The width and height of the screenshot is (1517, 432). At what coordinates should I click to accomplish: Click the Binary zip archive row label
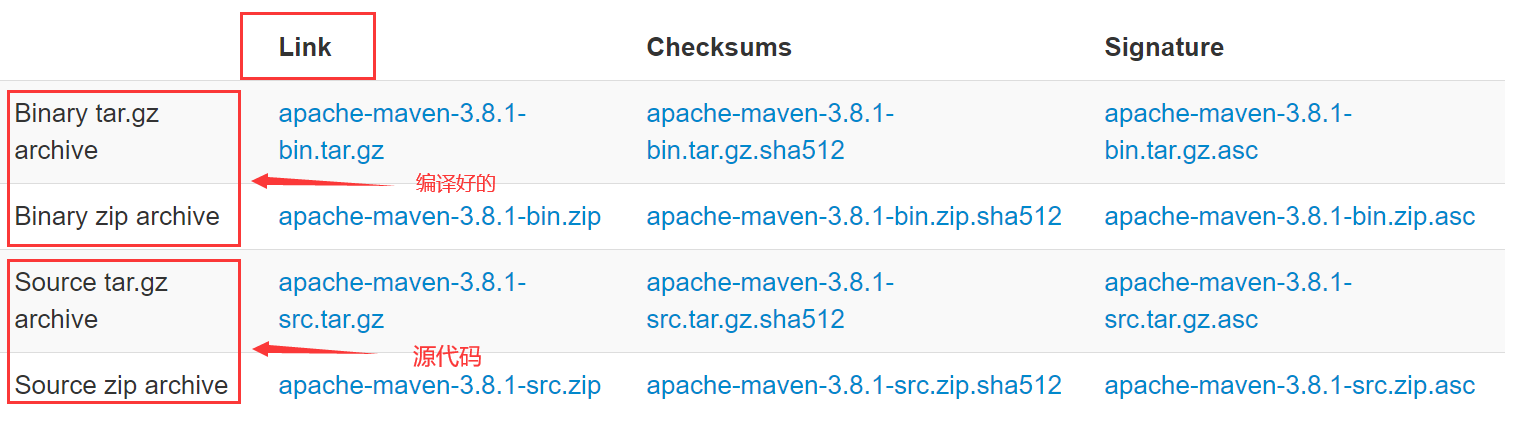coord(117,216)
